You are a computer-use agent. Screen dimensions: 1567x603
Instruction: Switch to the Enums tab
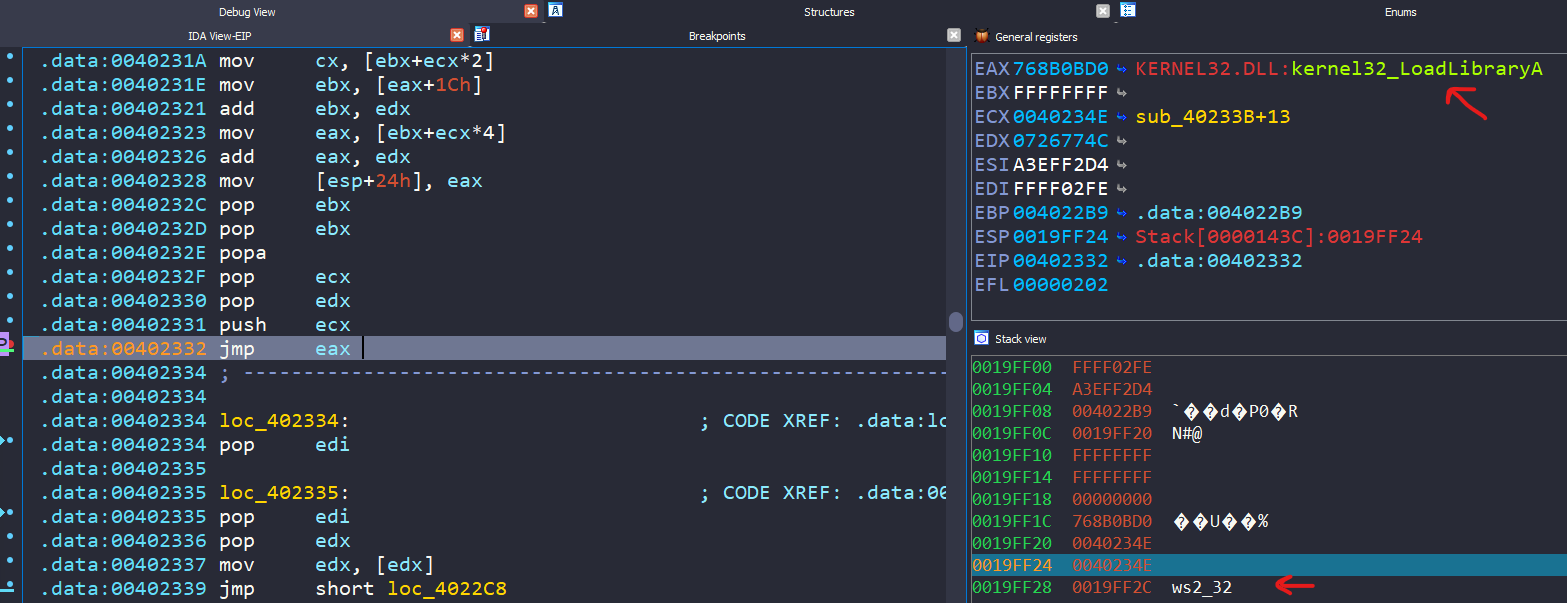point(1400,12)
